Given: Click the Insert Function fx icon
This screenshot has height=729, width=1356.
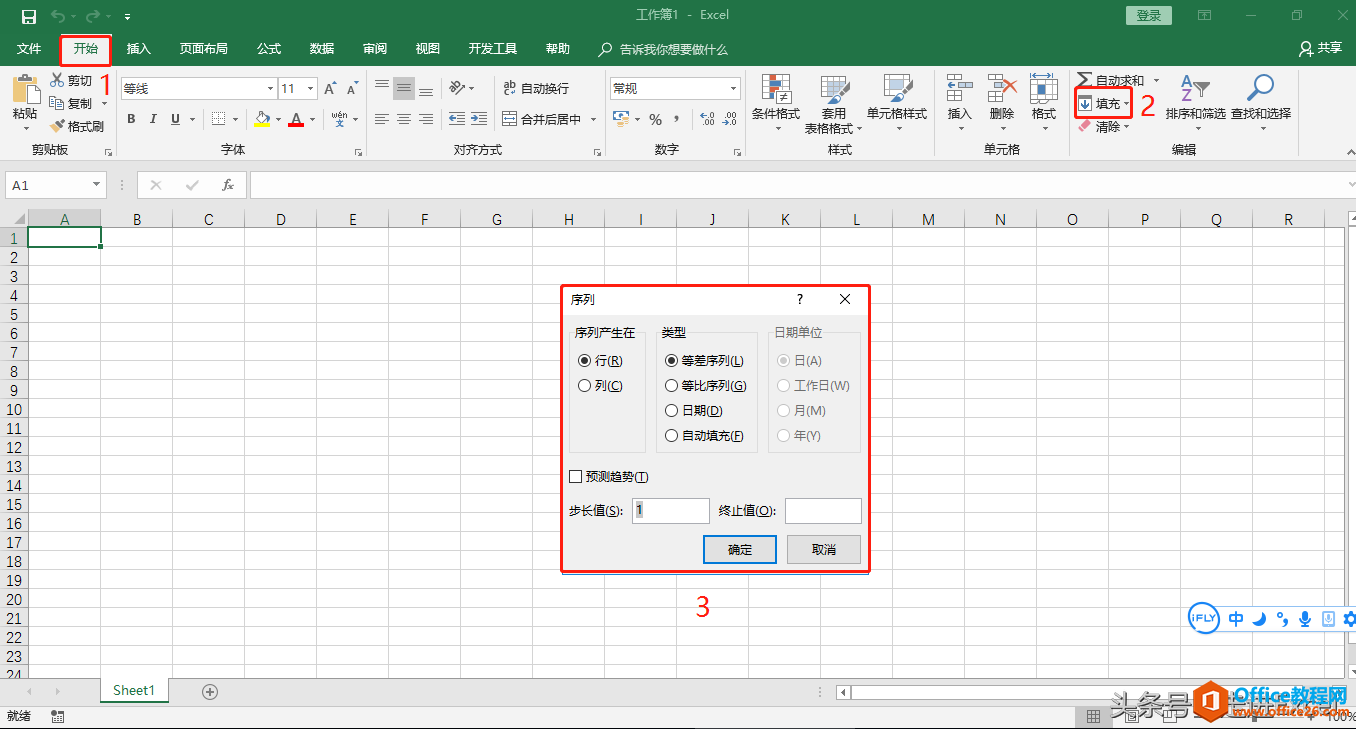Looking at the screenshot, I should [228, 185].
